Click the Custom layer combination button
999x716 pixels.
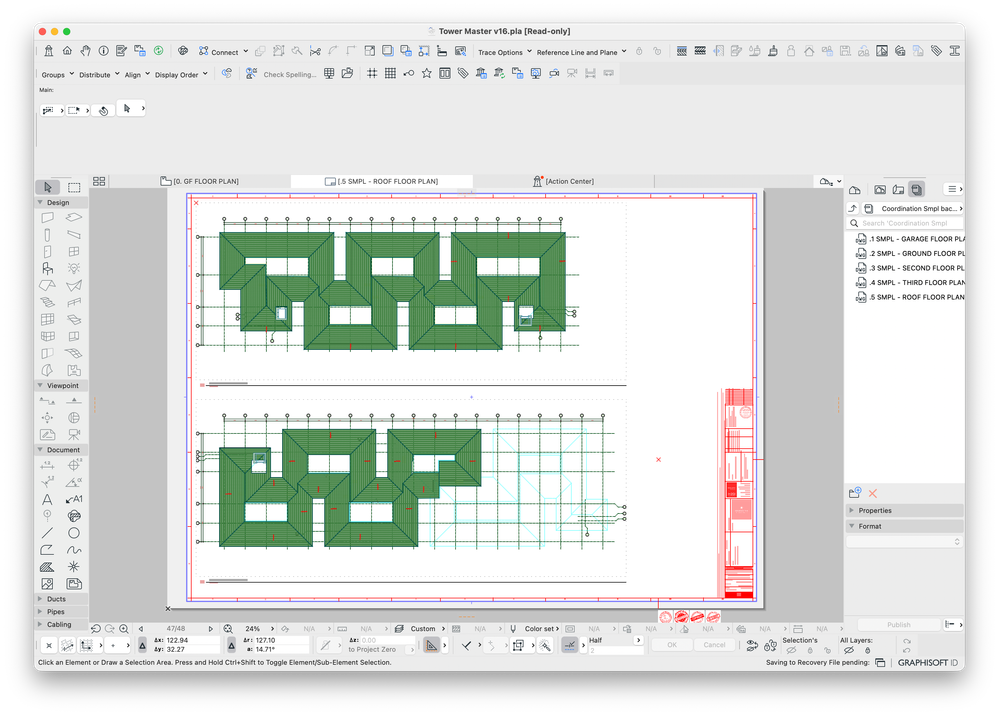click(417, 629)
